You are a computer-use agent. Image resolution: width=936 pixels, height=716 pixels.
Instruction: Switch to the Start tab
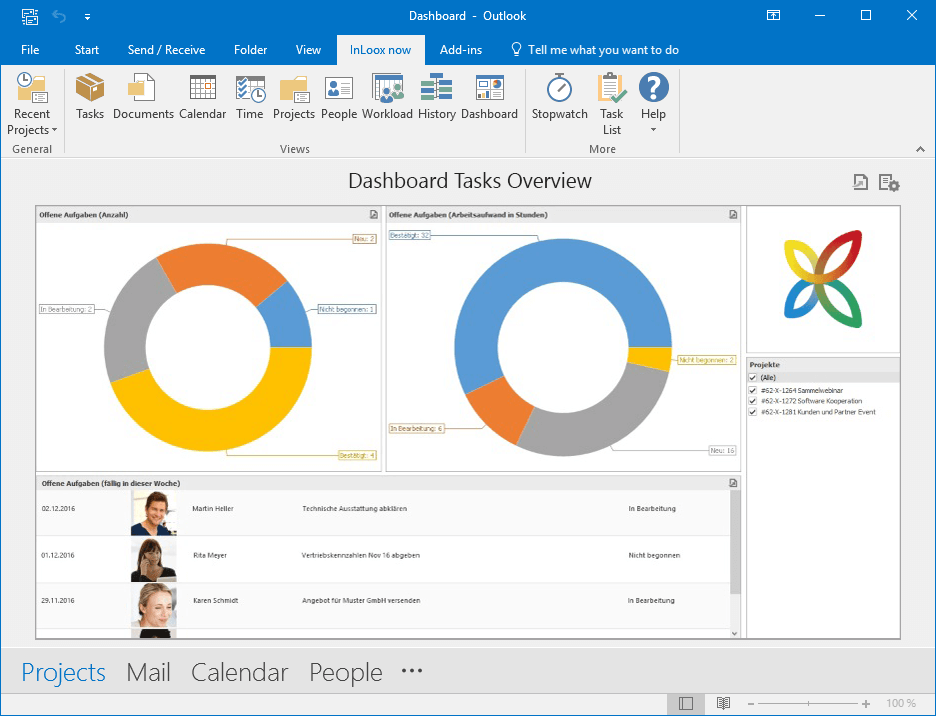pos(87,50)
